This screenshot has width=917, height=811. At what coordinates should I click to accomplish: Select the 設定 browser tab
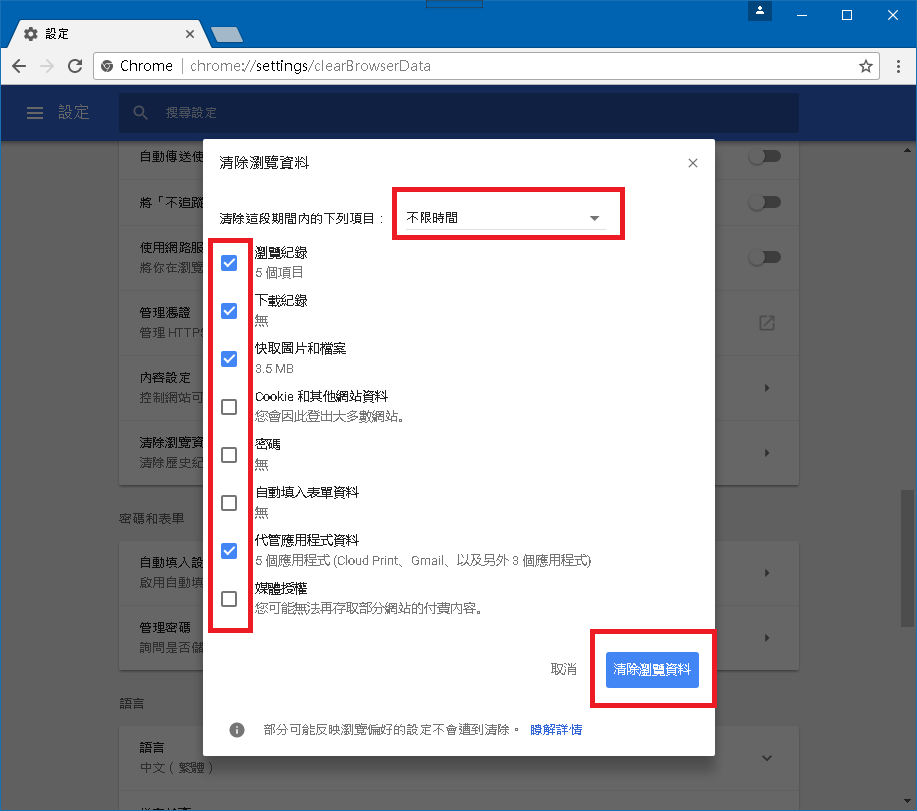(100, 34)
